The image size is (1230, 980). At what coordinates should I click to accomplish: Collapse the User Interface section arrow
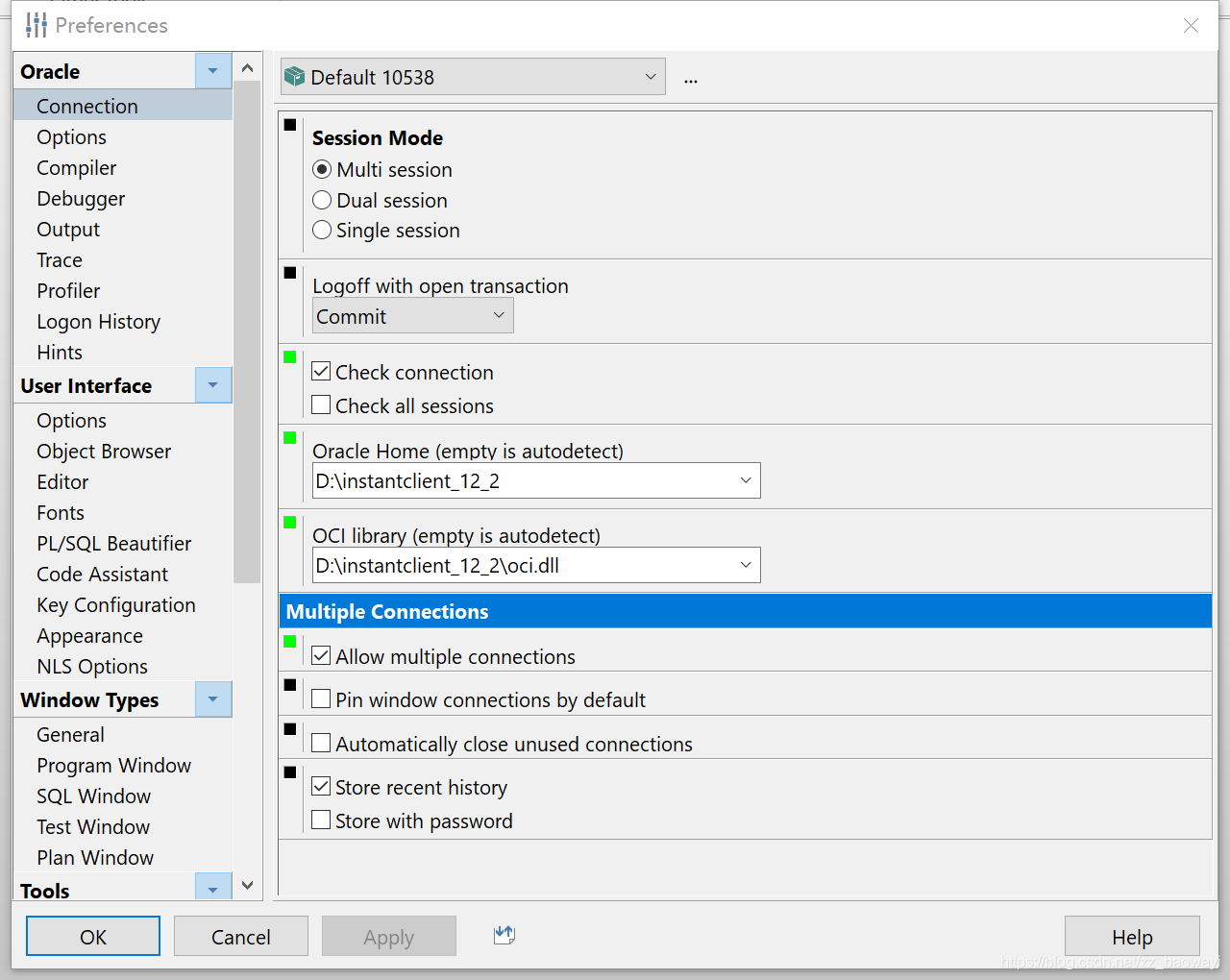click(213, 385)
